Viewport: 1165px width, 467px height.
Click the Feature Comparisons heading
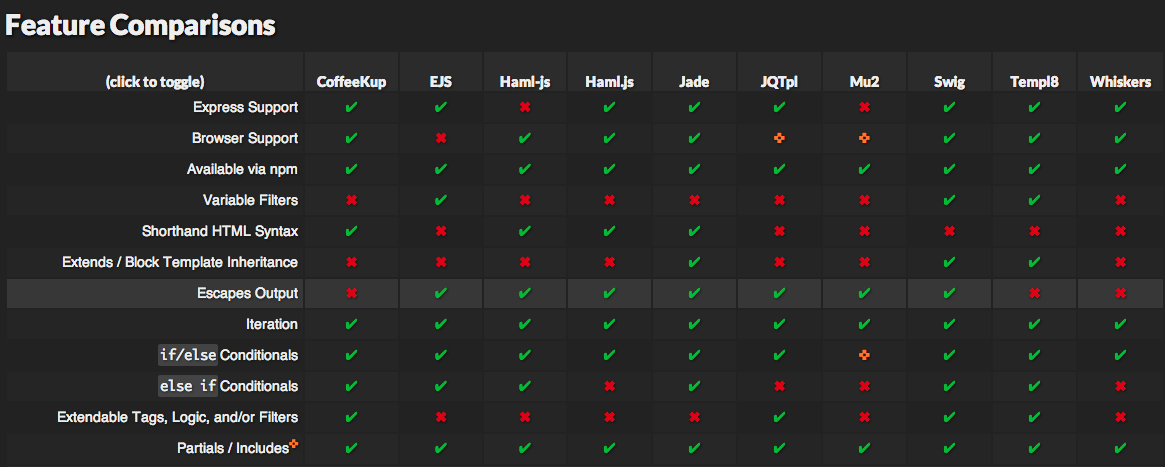pyautogui.click(x=140, y=26)
